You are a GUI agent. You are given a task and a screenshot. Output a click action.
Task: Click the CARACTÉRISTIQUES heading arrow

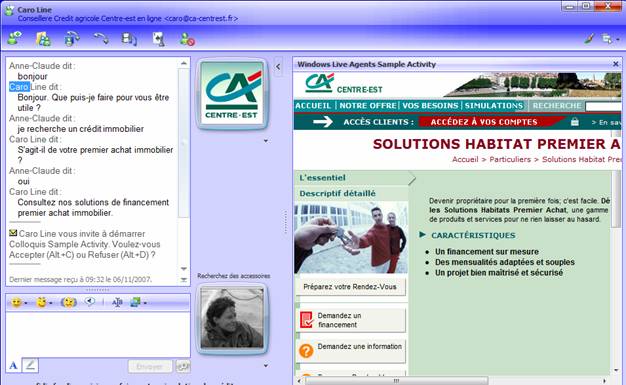pyautogui.click(x=422, y=234)
